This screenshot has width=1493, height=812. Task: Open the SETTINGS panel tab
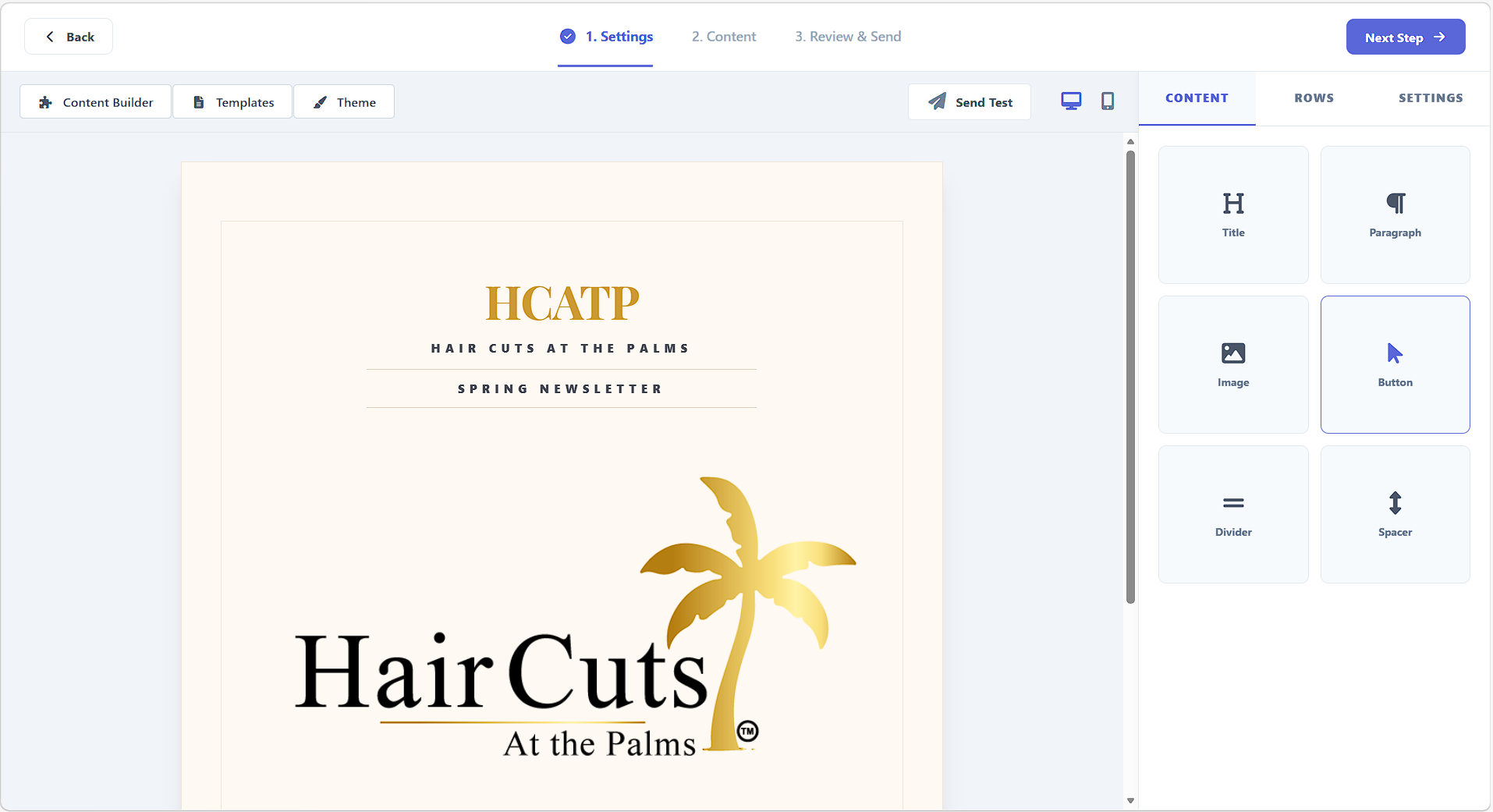pyautogui.click(x=1430, y=98)
